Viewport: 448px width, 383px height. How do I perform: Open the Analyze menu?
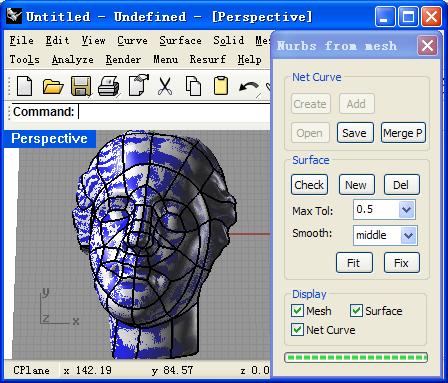(73, 59)
